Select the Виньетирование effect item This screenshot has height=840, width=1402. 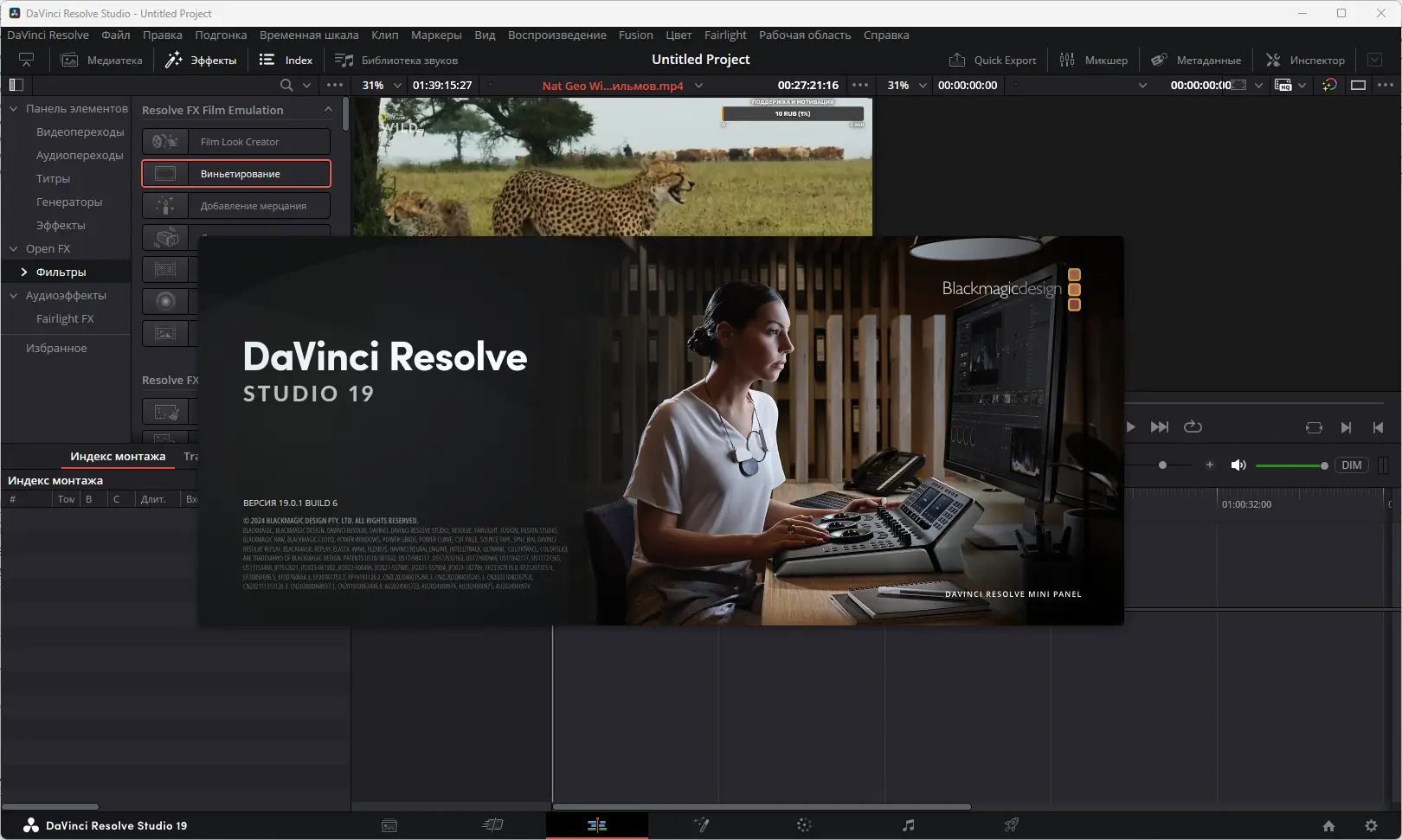point(236,174)
